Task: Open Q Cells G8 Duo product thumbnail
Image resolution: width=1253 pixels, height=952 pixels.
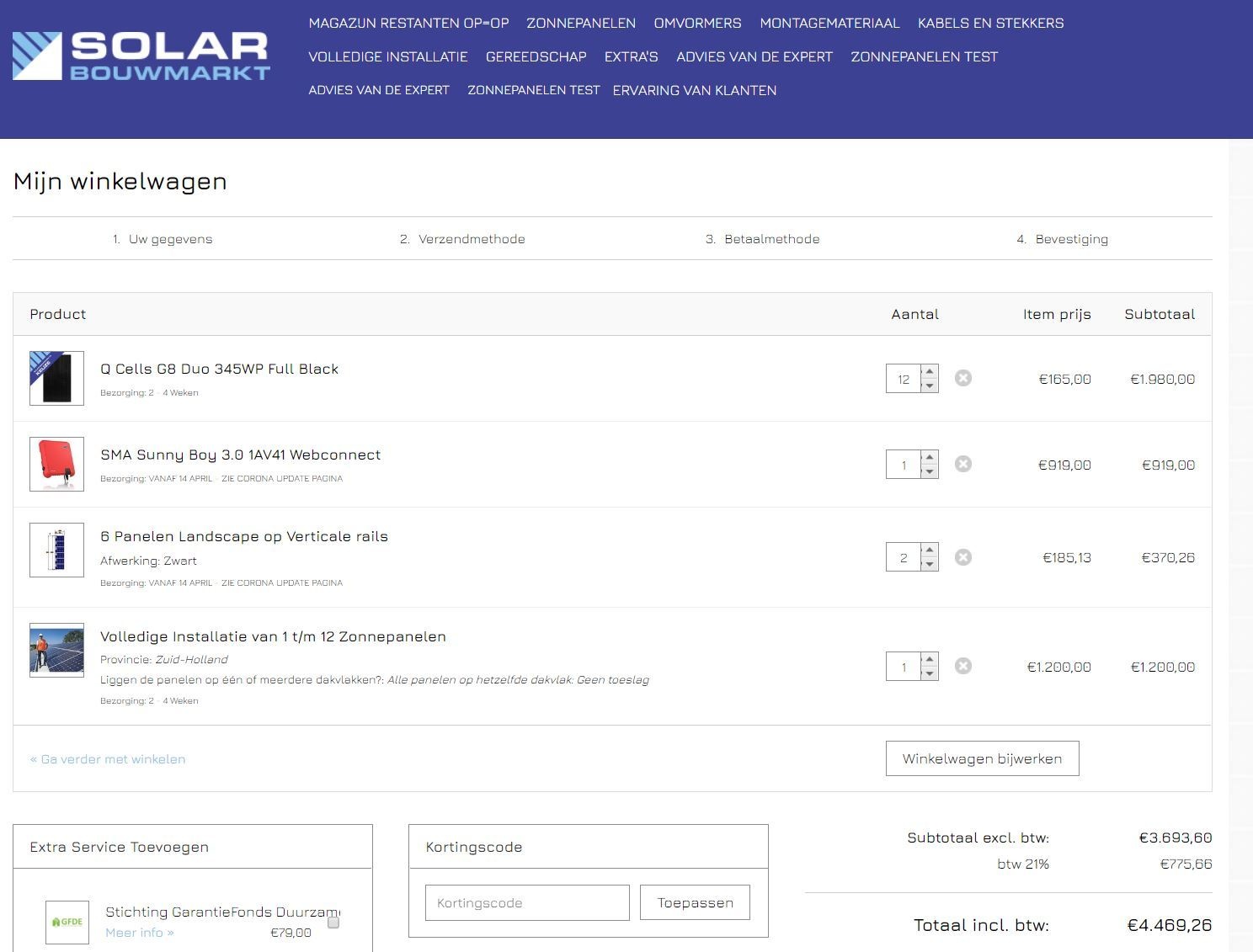Action: point(56,378)
